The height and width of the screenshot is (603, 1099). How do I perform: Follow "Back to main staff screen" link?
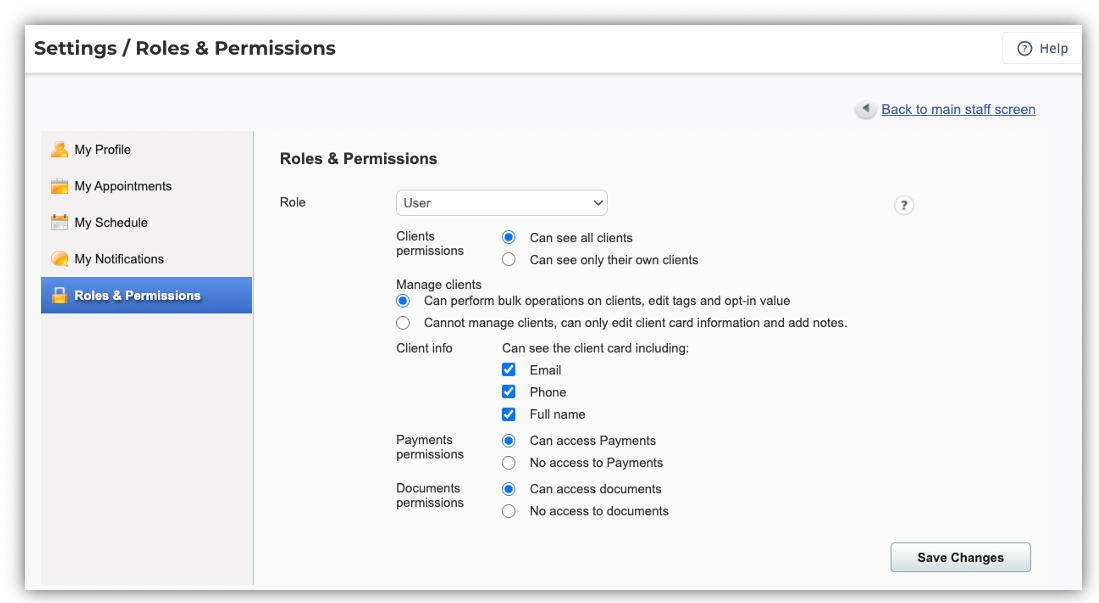point(958,109)
